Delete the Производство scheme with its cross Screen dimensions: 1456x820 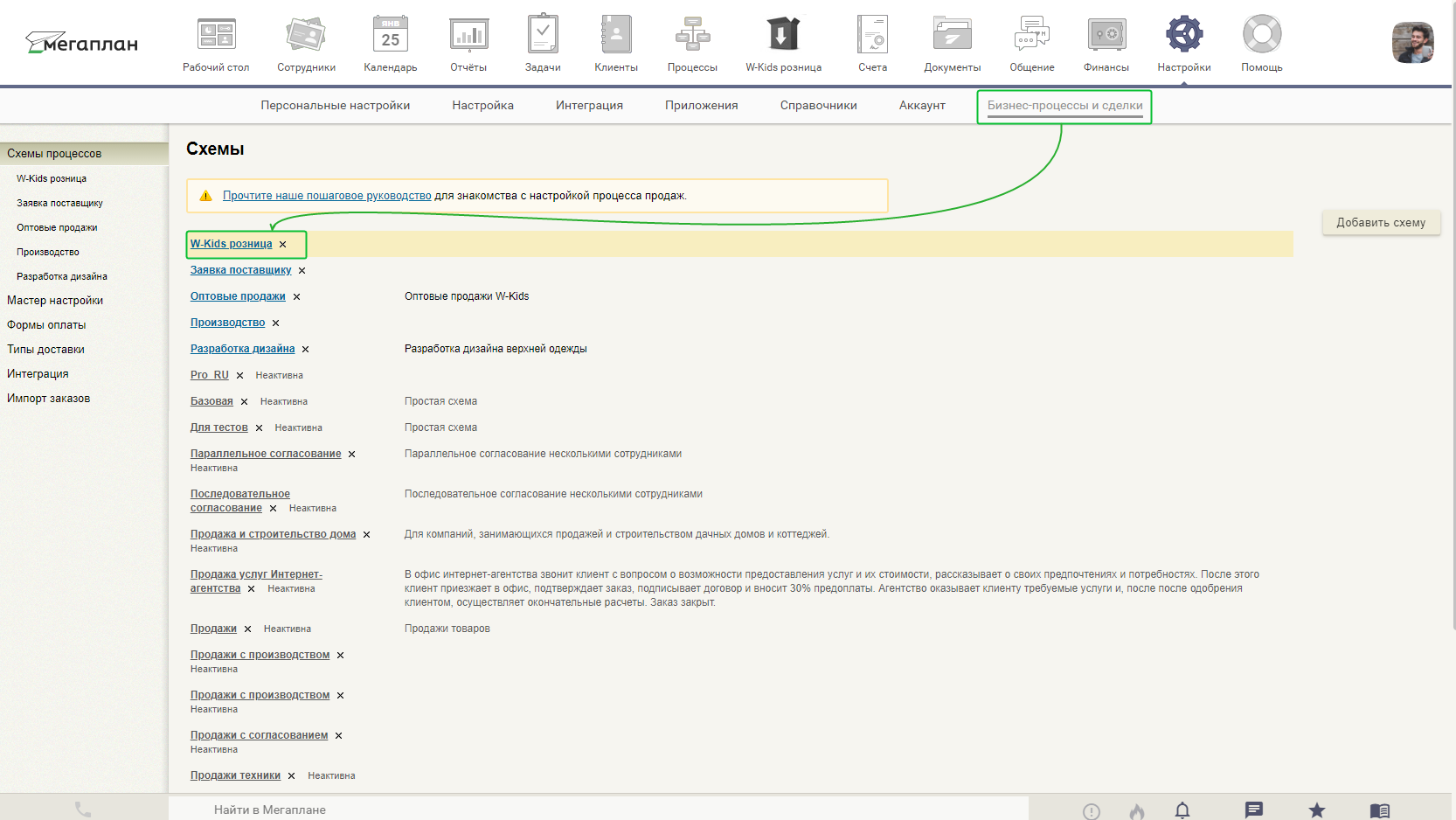[276, 323]
